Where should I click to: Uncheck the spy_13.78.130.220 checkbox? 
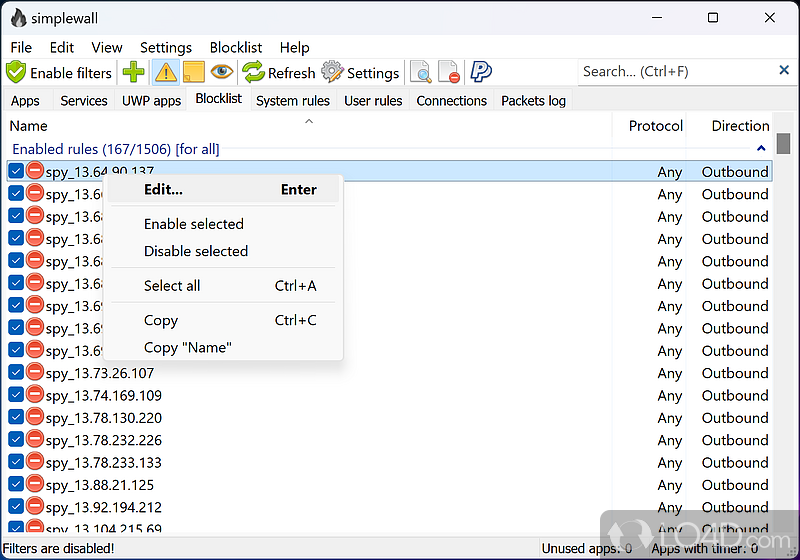click(16, 417)
